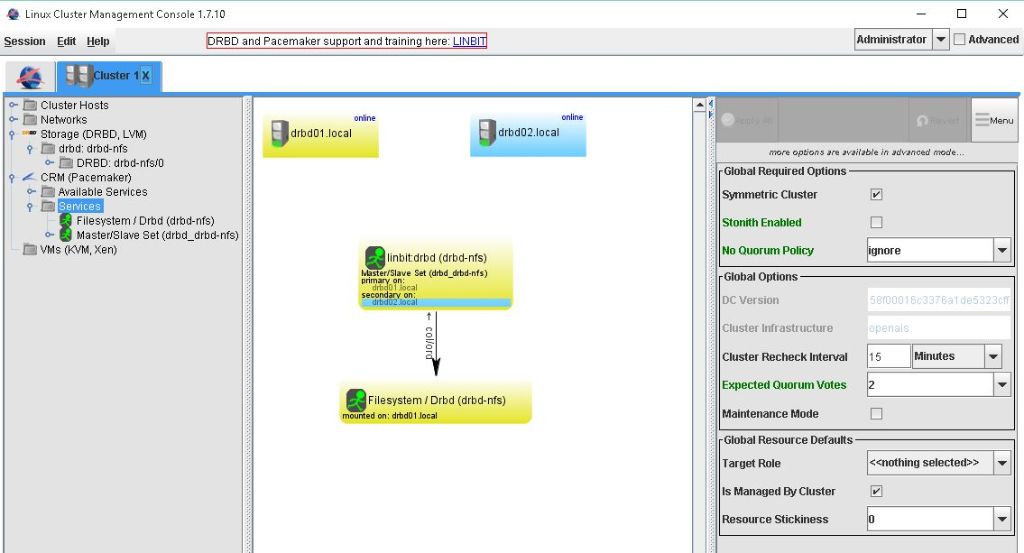Viewport: 1024px width, 553px height.
Task: Collapse the Services tree node
Action: [x=29, y=207]
